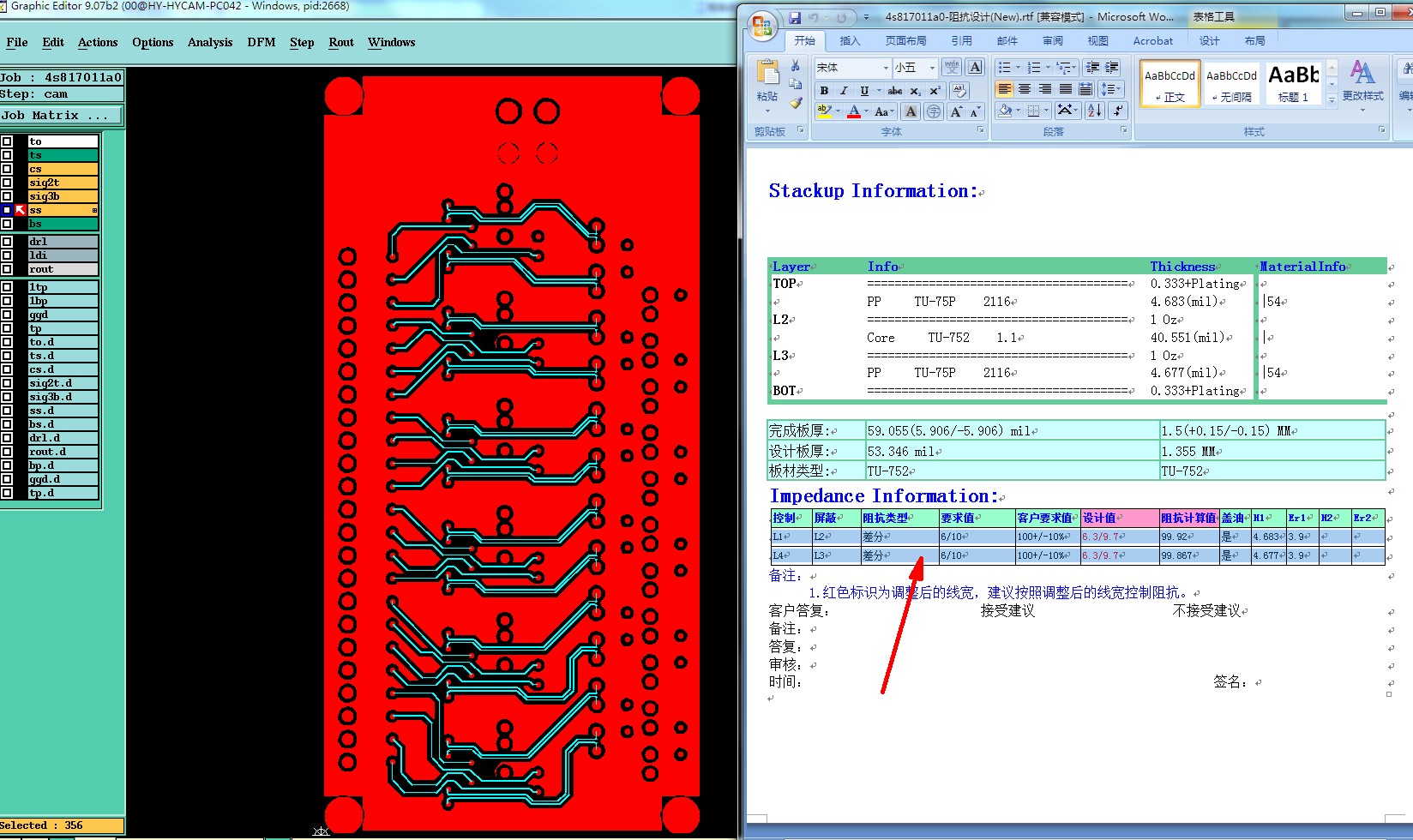Click the Grow Font icon
The height and width of the screenshot is (840, 1413).
(x=956, y=111)
